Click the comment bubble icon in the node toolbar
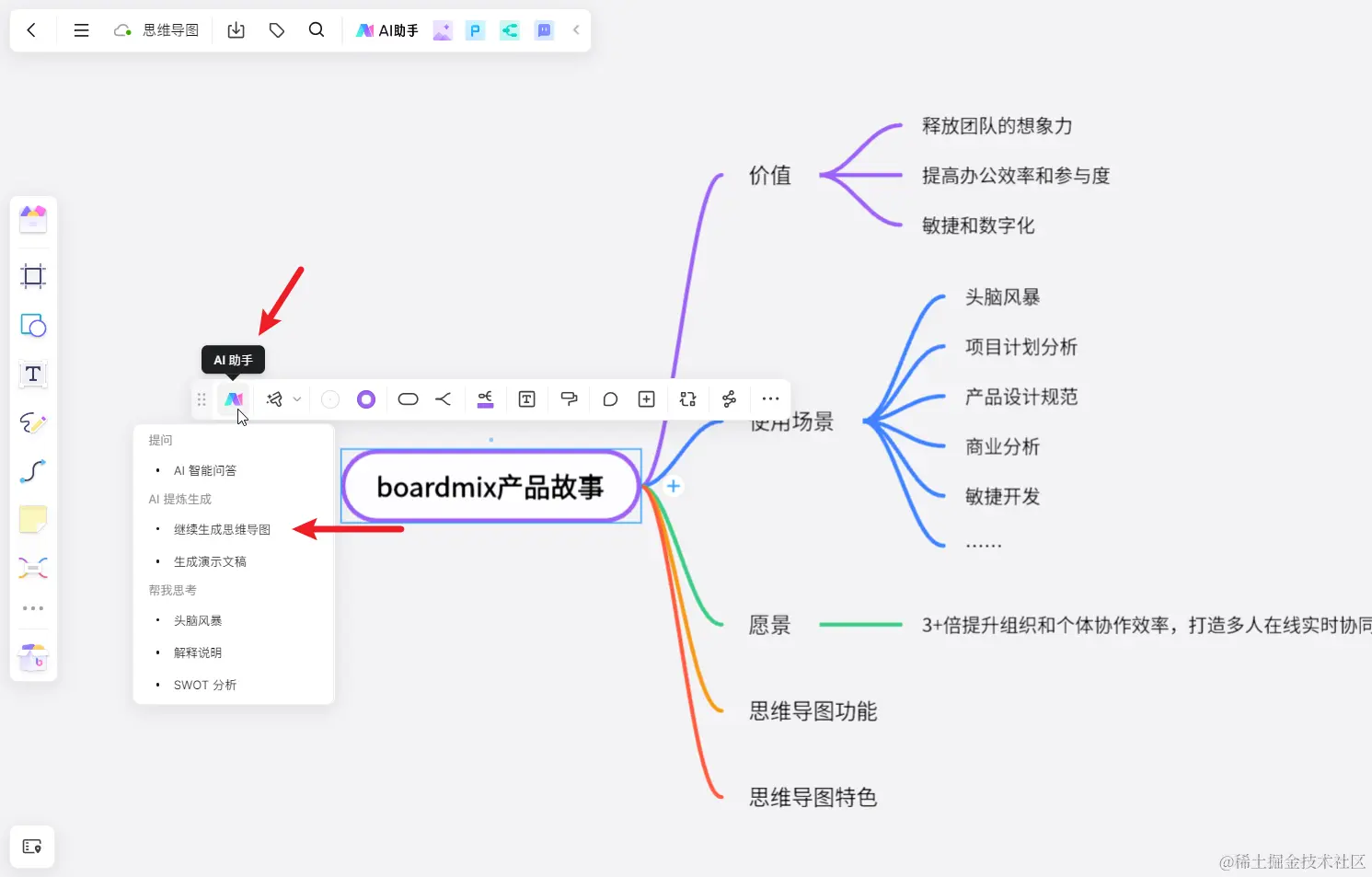The image size is (1372, 877). 609,398
